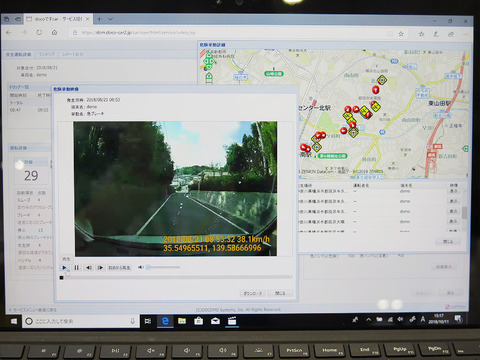Viewport: 480px width, 360px height.
Task: Open the share icon in Edge
Action: tap(451, 34)
